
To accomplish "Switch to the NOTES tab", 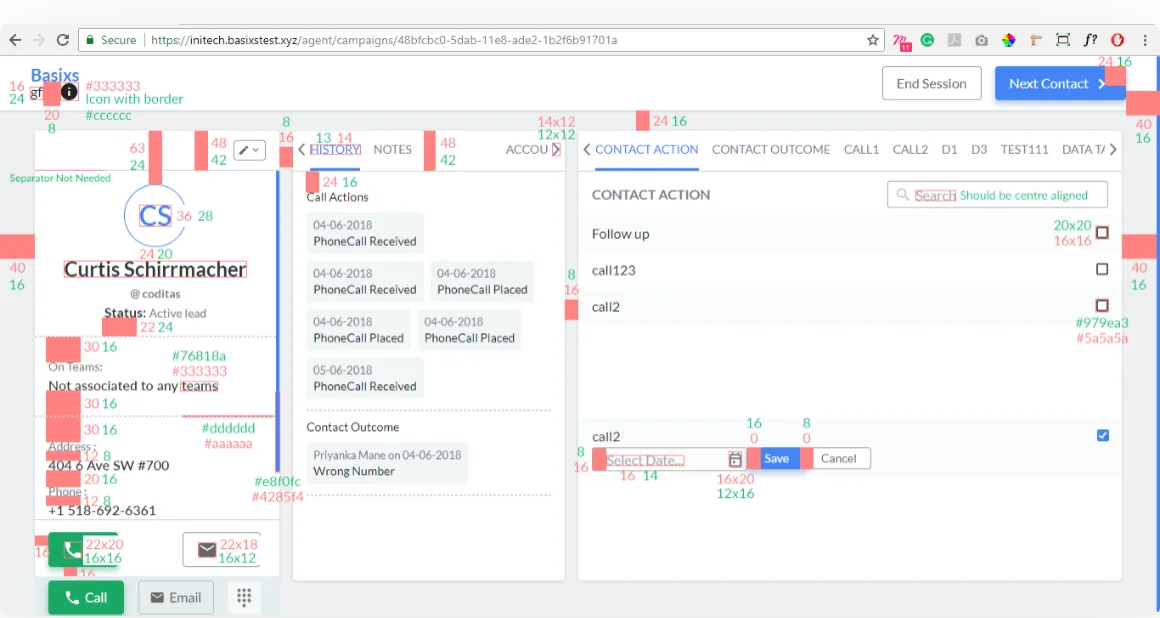I will pyautogui.click(x=392, y=150).
